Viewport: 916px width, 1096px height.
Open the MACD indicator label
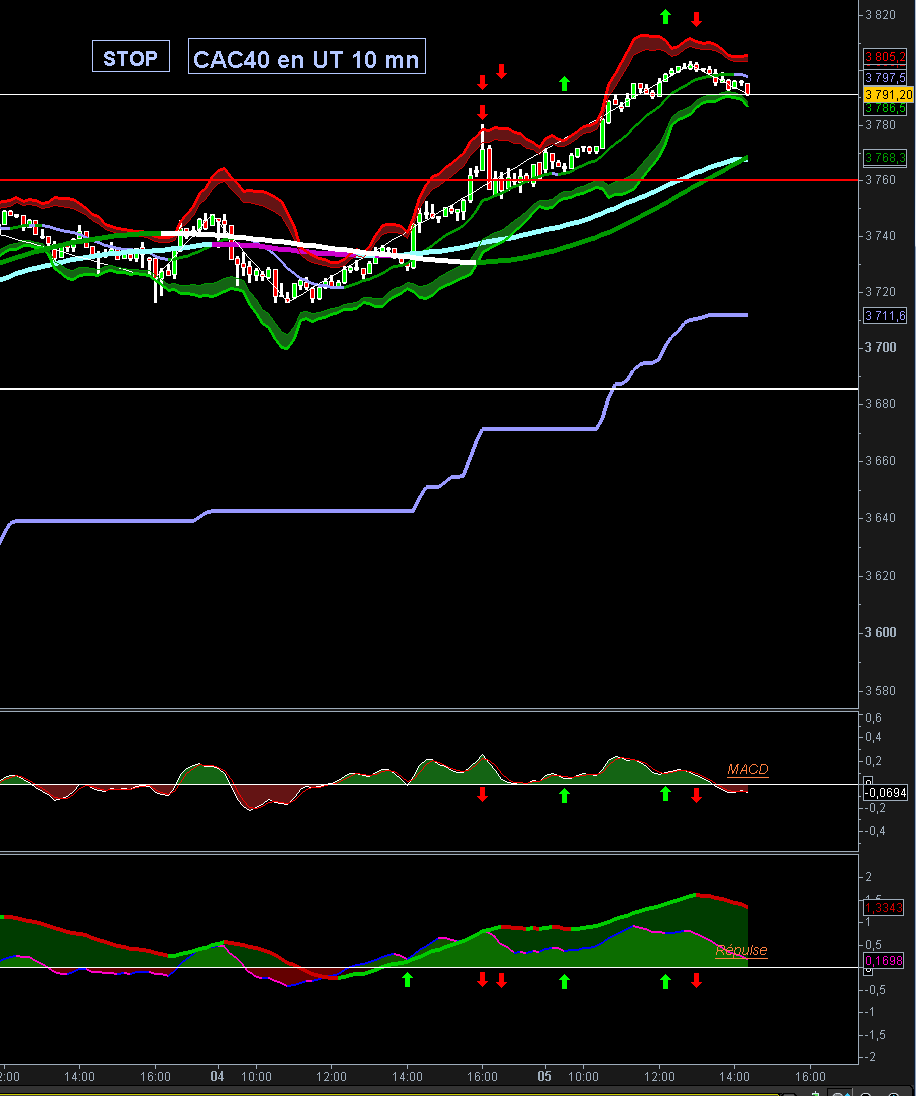point(747,769)
